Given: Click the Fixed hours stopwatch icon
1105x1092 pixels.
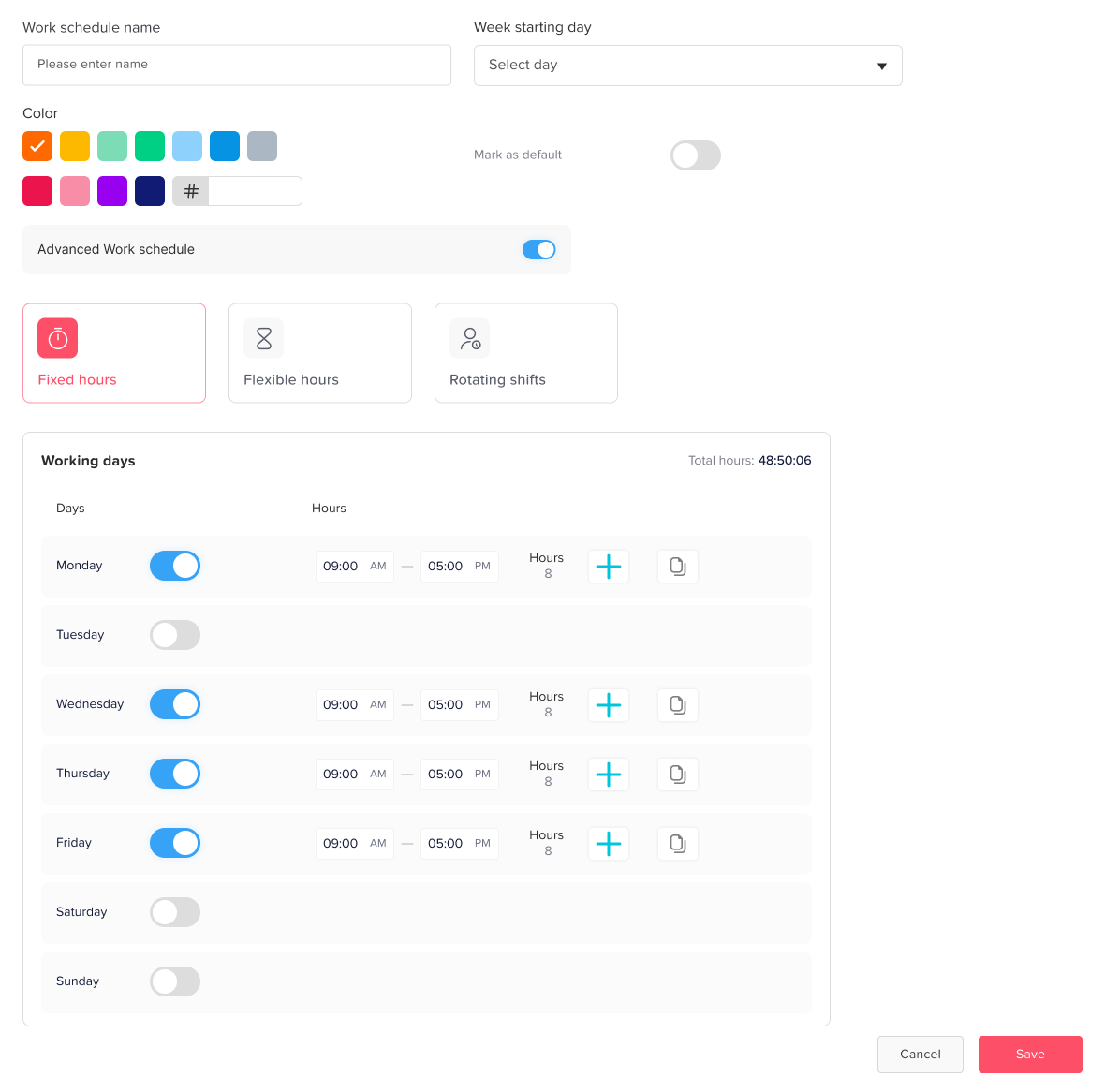Looking at the screenshot, I should pyautogui.click(x=58, y=338).
